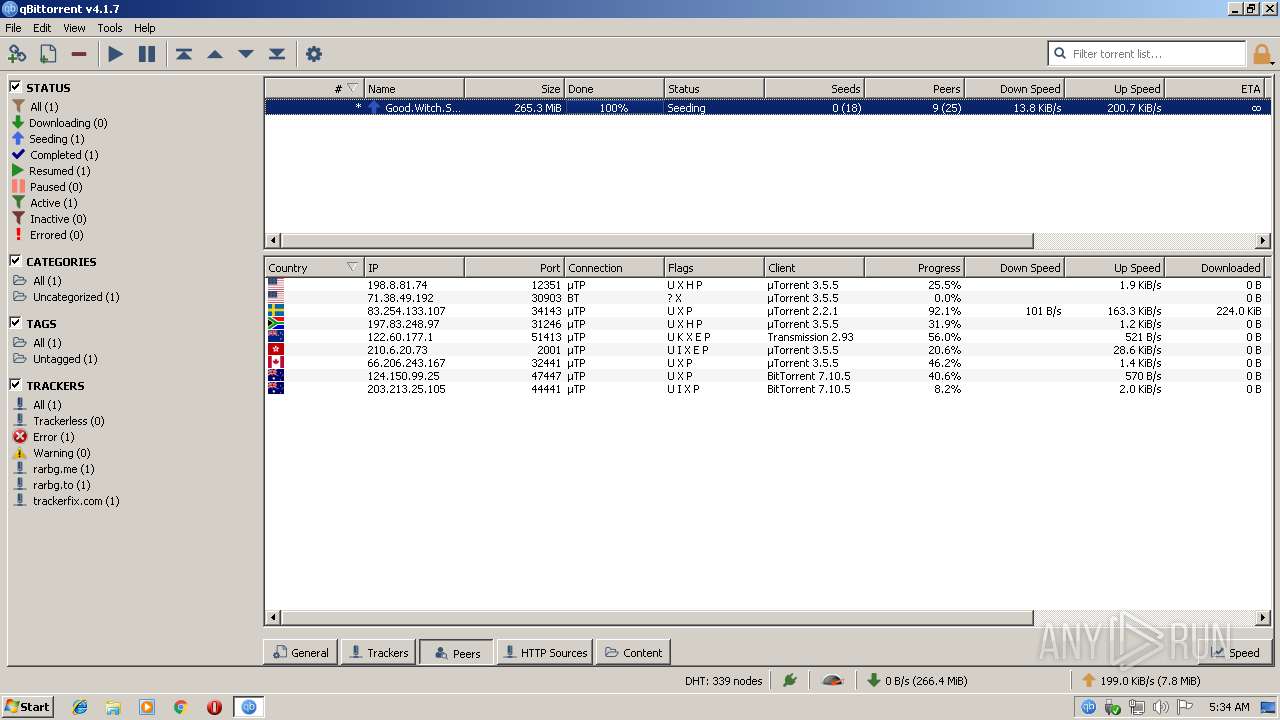
Task: Open the Help menu
Action: (145, 28)
